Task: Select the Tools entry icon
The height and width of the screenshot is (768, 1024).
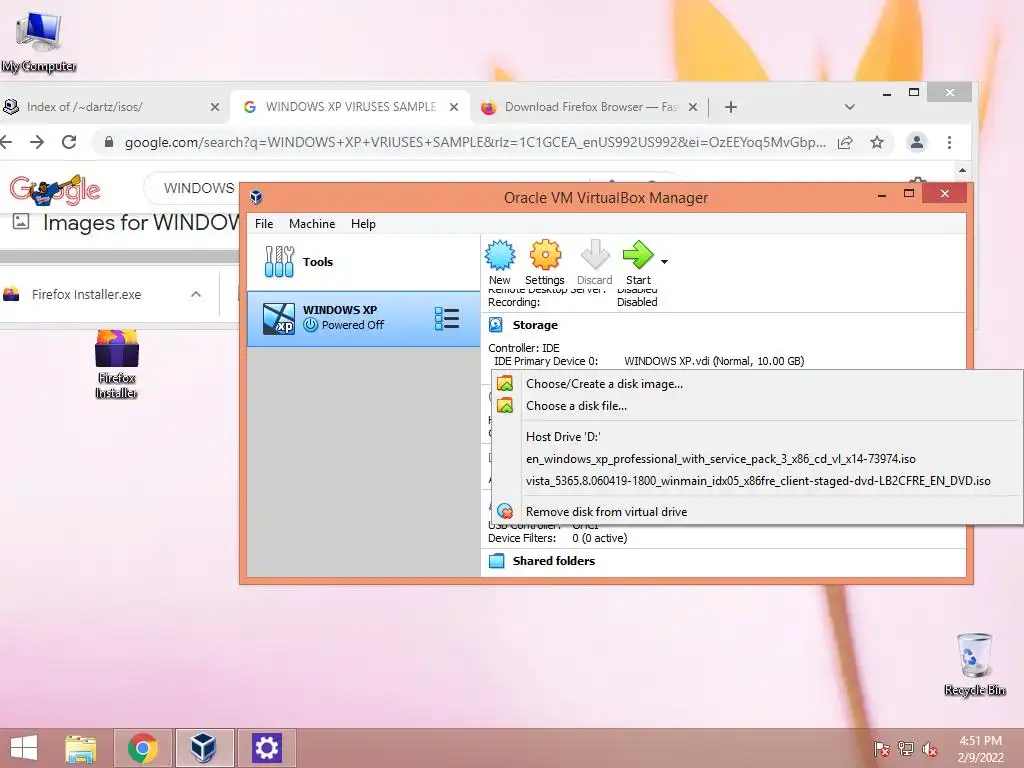Action: click(x=280, y=262)
